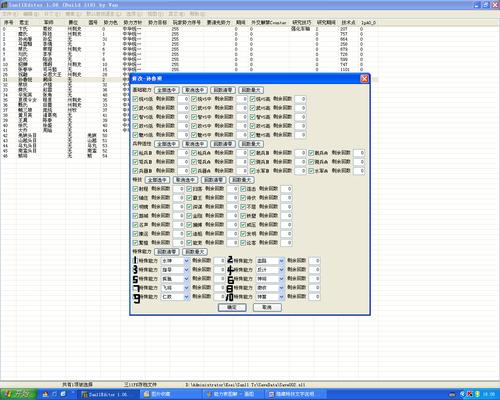Close the 修改 dialog with the red X
The image size is (500, 400).
coord(364,79)
